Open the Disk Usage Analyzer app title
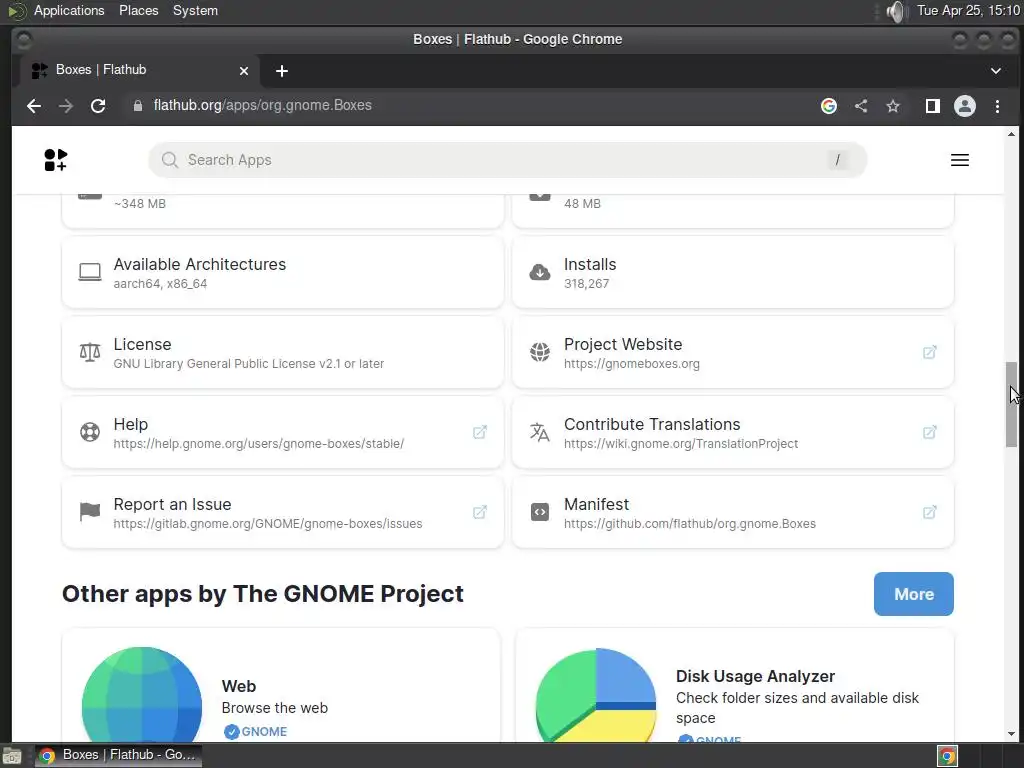This screenshot has width=1024, height=768. click(755, 677)
